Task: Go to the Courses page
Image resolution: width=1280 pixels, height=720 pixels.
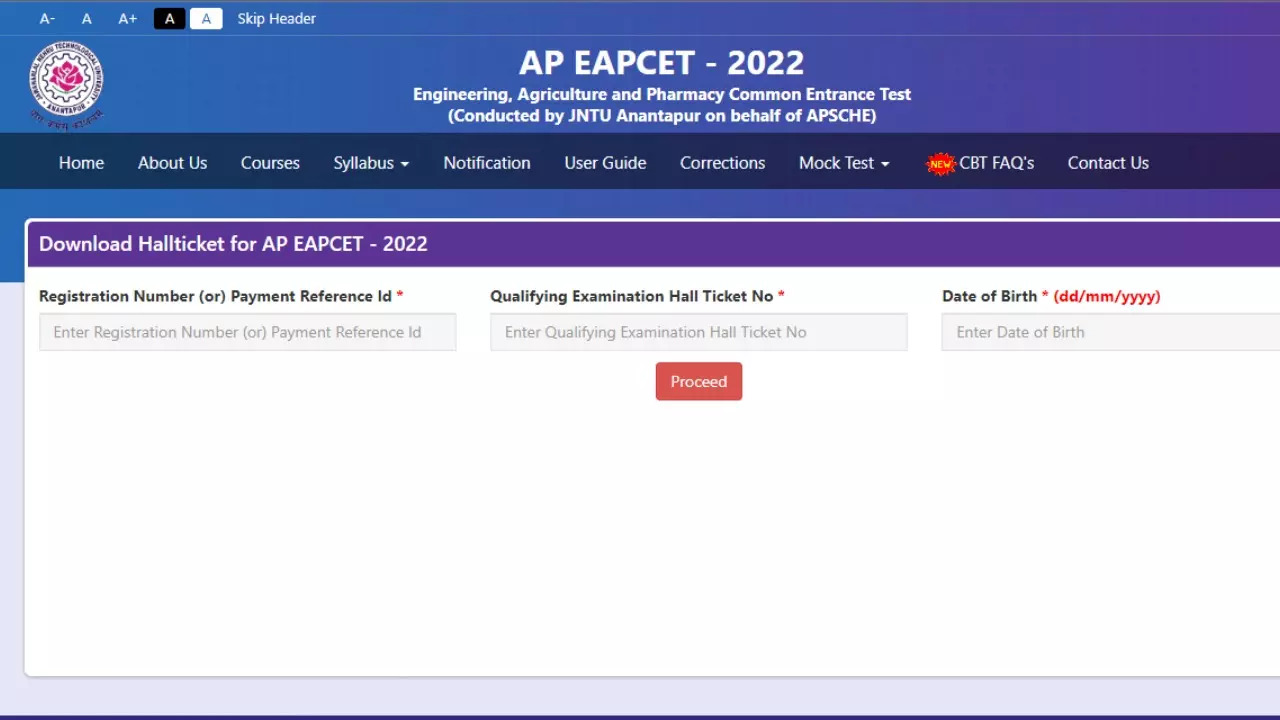Action: pyautogui.click(x=270, y=163)
